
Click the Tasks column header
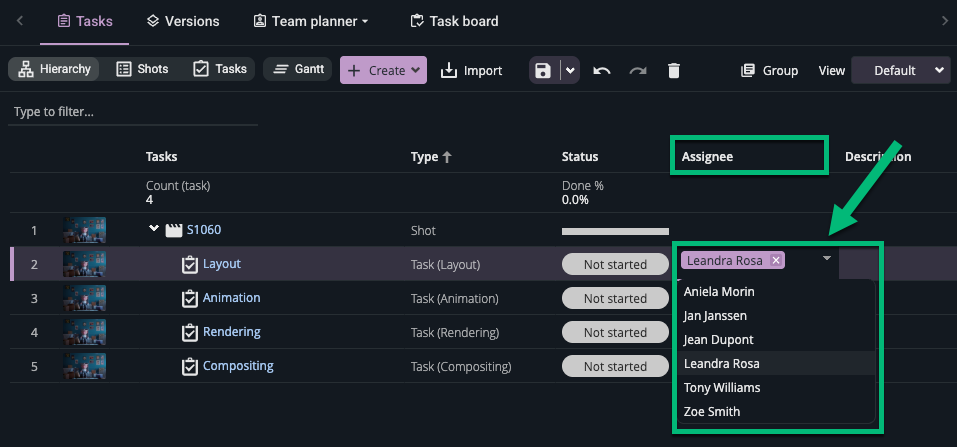point(162,157)
